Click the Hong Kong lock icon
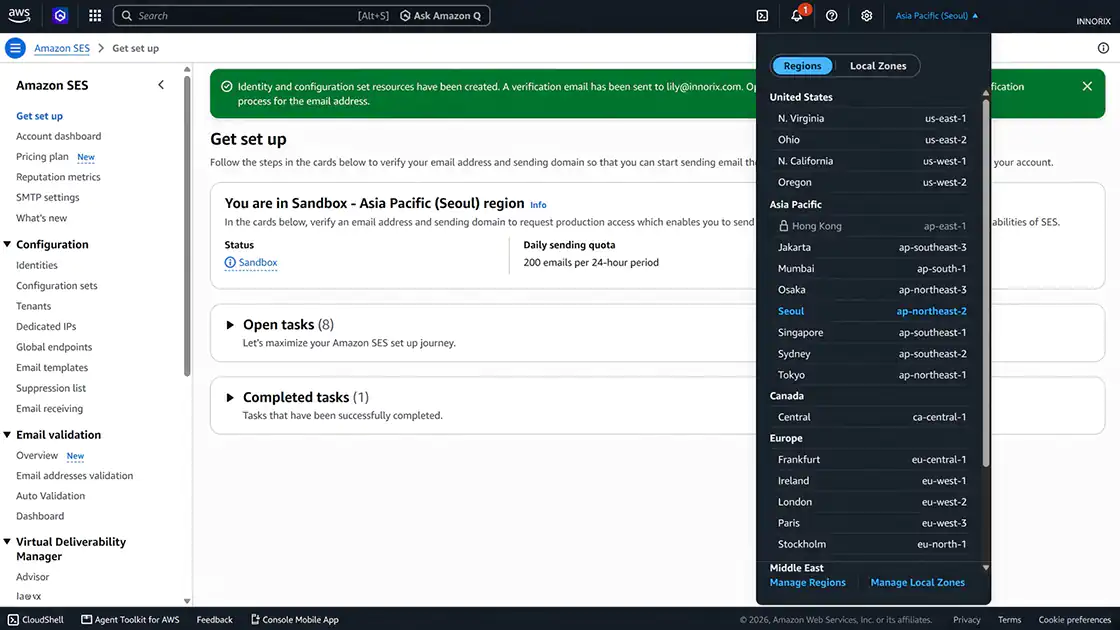The width and height of the screenshot is (1120, 630). (x=784, y=226)
